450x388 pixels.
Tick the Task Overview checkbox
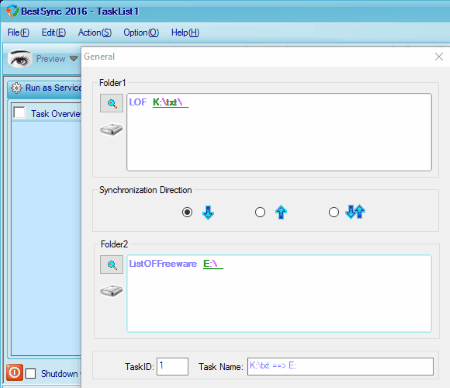click(x=19, y=113)
